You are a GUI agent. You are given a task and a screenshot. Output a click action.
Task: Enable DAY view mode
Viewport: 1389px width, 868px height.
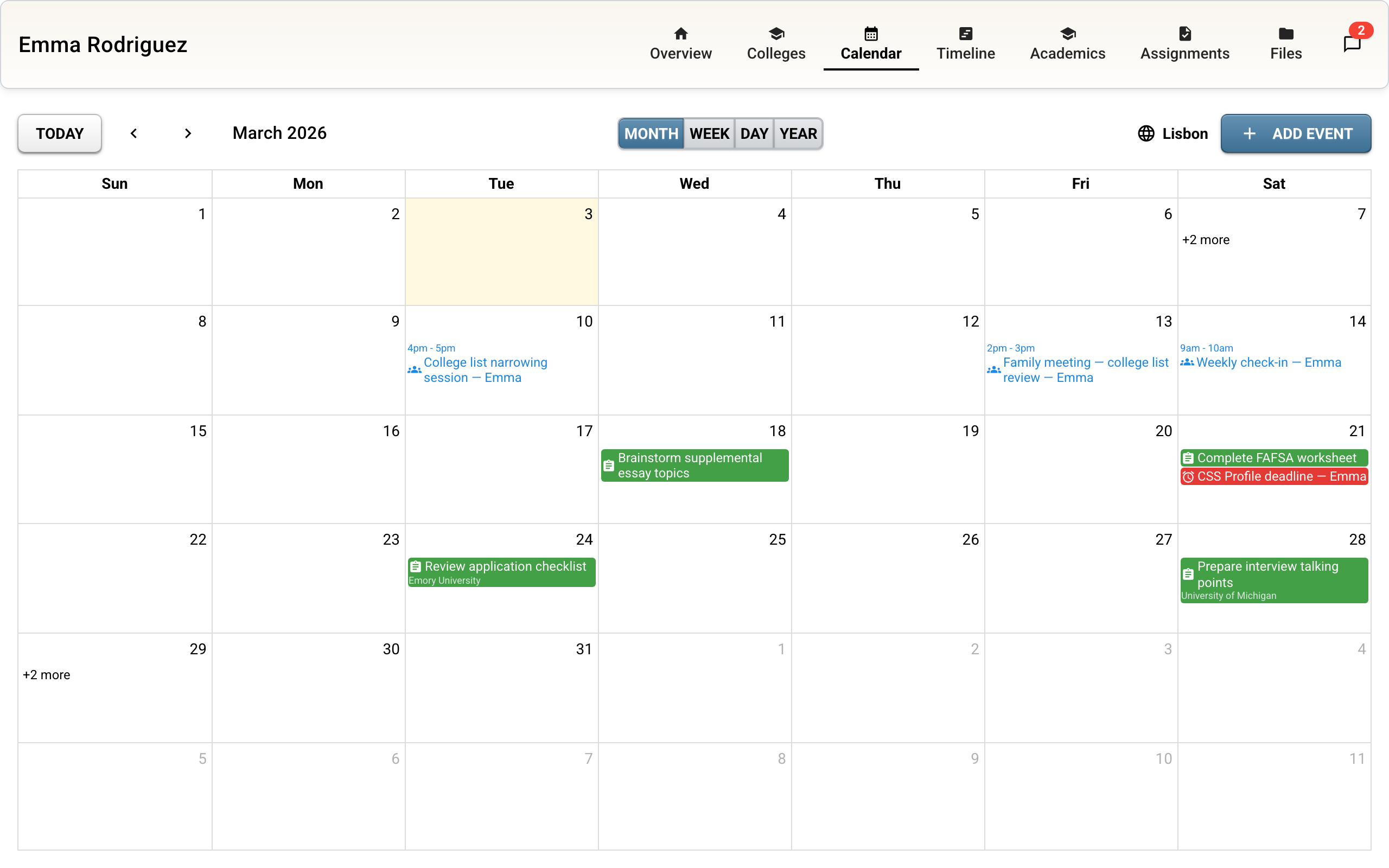[x=754, y=134]
